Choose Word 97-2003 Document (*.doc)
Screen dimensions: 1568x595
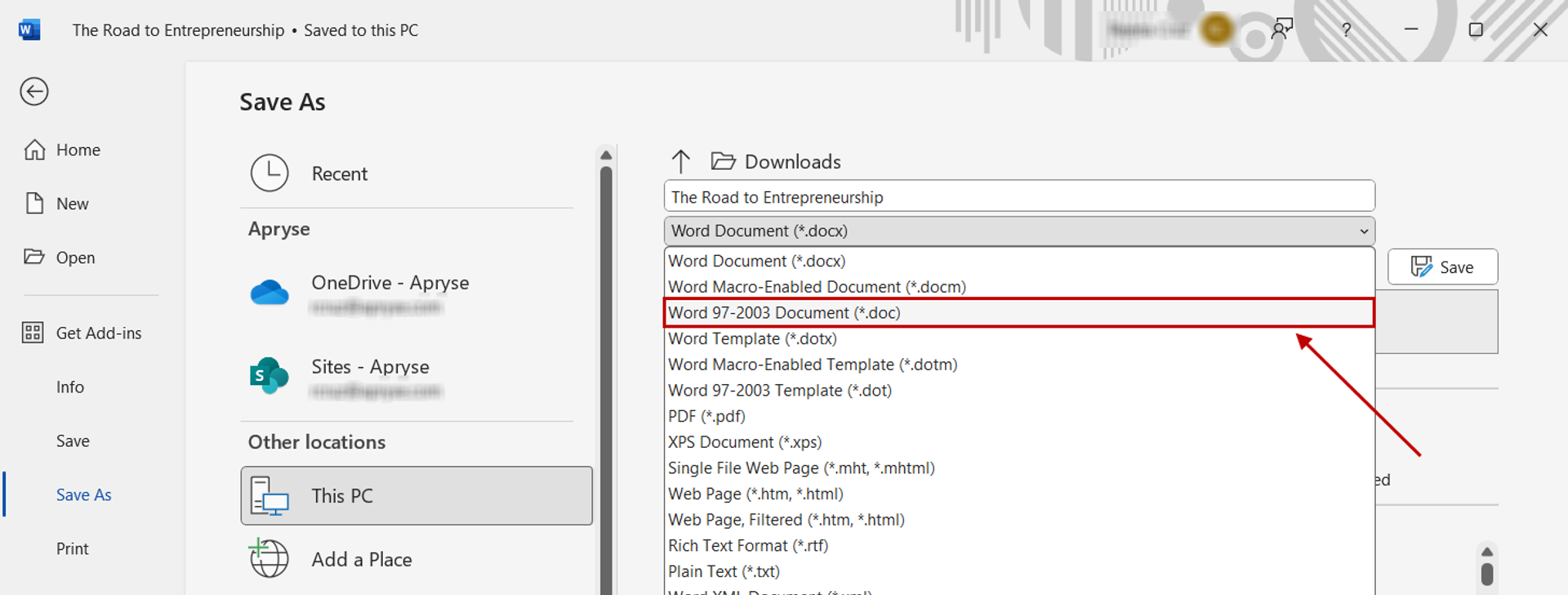1019,313
